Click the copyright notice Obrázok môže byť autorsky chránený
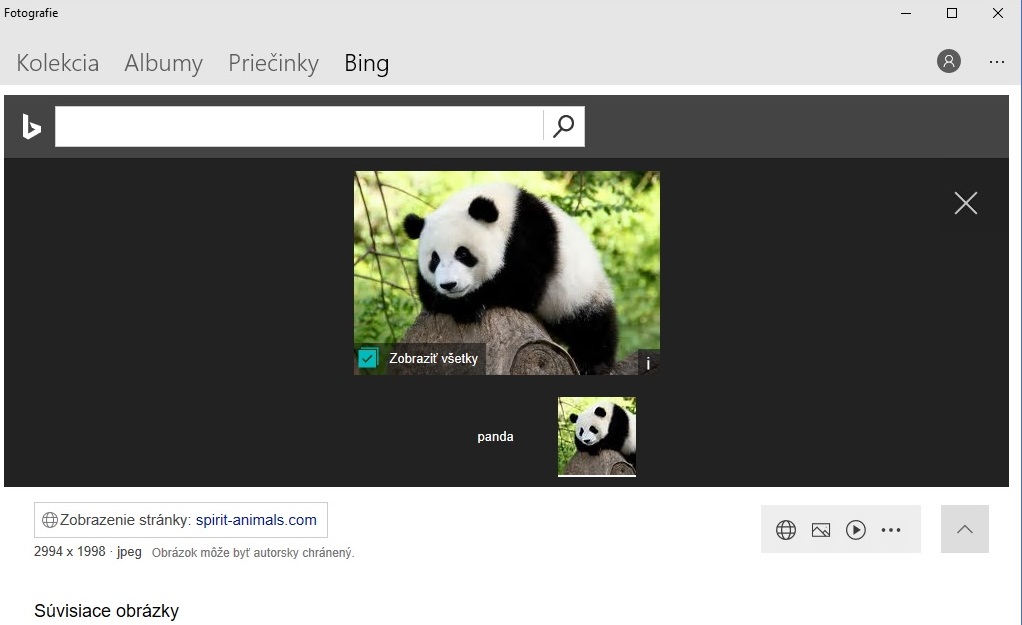 pyautogui.click(x=253, y=553)
